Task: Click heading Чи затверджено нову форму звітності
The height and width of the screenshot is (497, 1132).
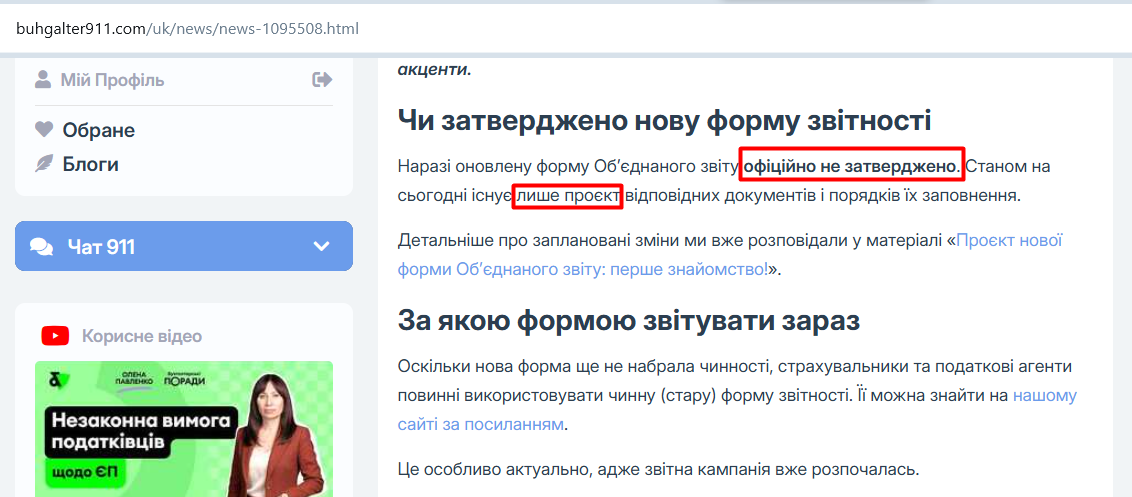Action: click(x=664, y=121)
